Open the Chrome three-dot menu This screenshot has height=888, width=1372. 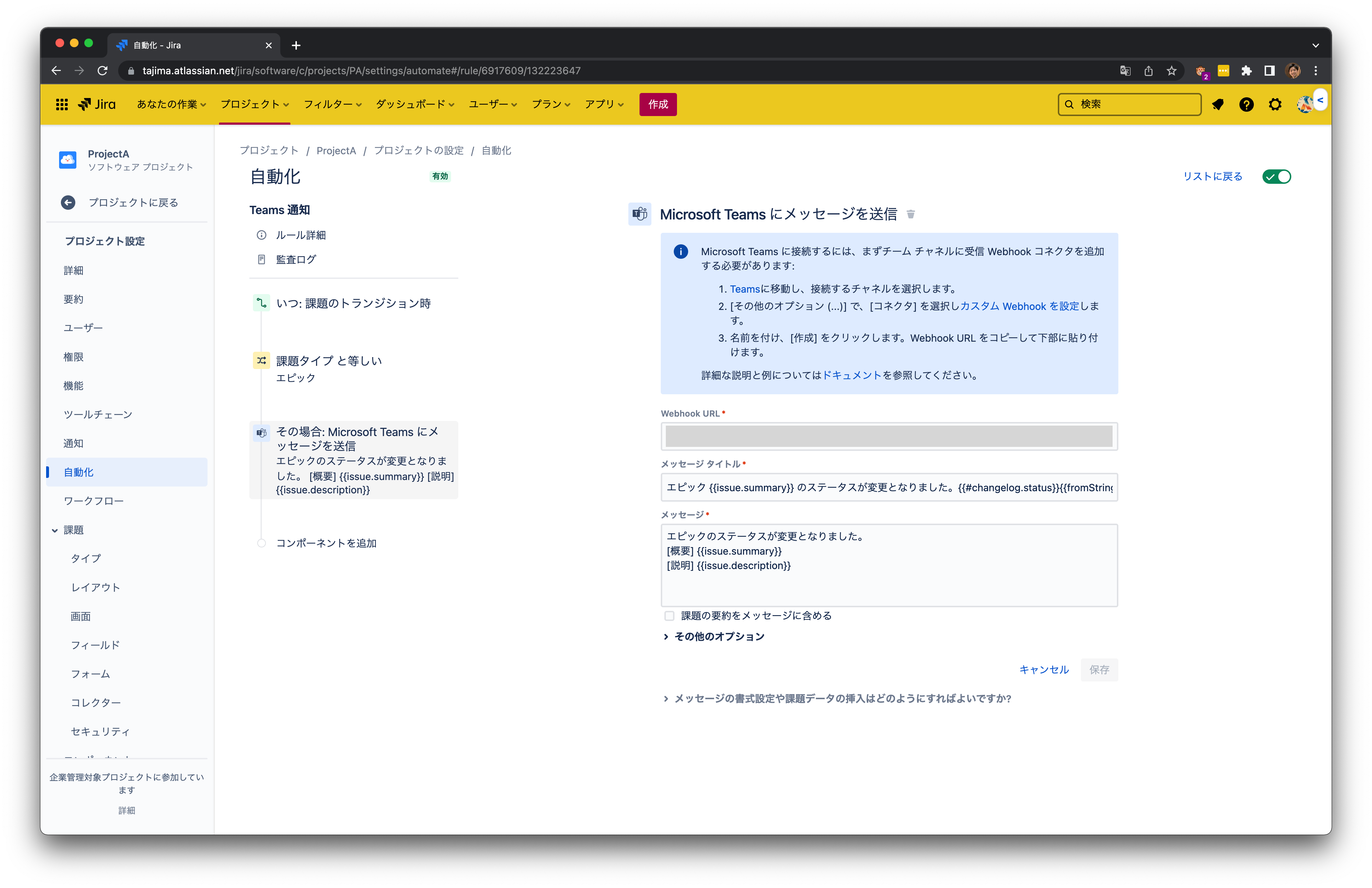[1315, 71]
